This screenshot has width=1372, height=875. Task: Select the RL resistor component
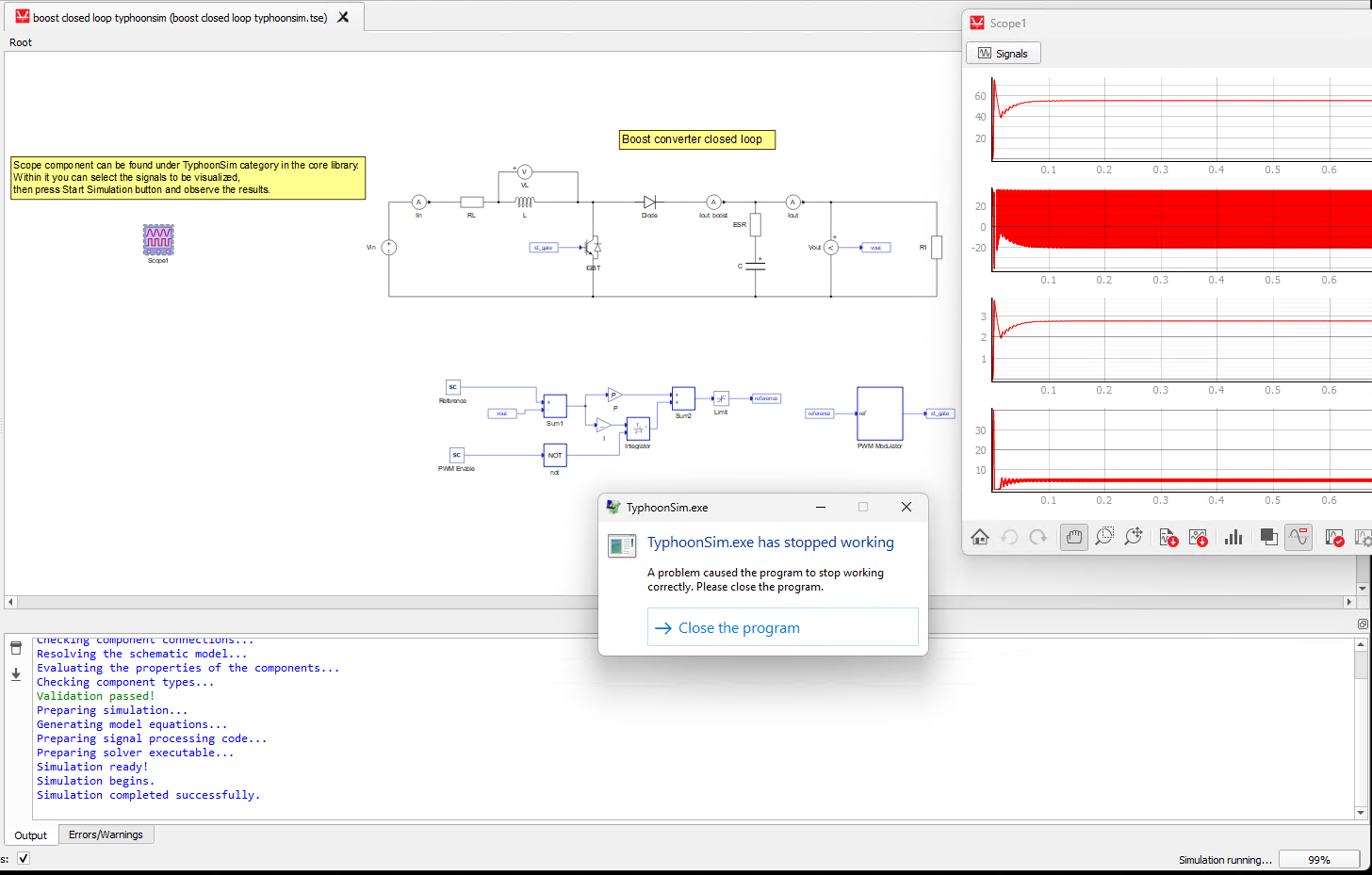click(472, 202)
